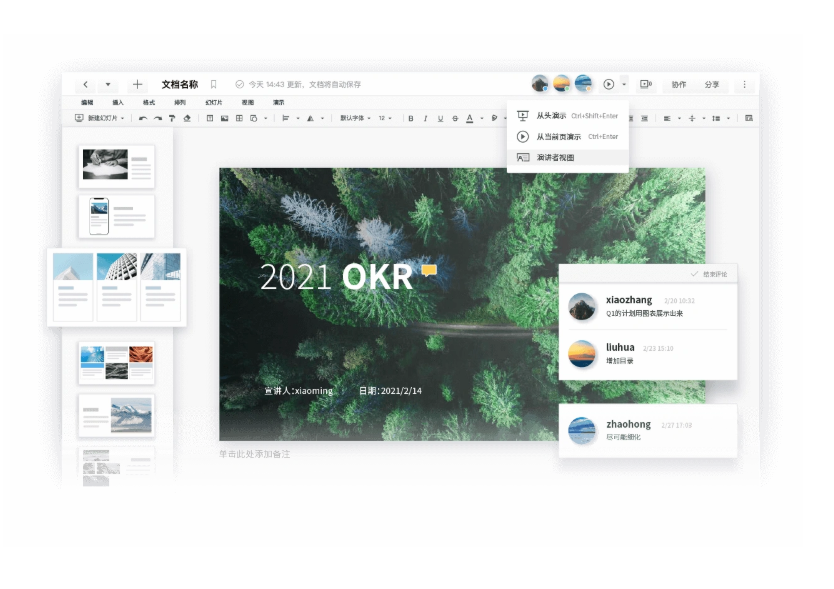Expand the object align dropdown arrow
This screenshot has height=589, width=834.
(x=298, y=118)
